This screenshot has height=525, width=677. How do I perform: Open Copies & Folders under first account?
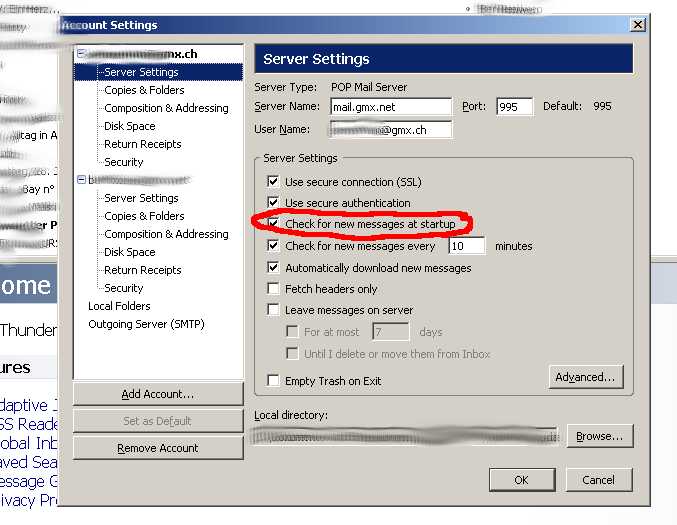pyautogui.click(x=144, y=90)
